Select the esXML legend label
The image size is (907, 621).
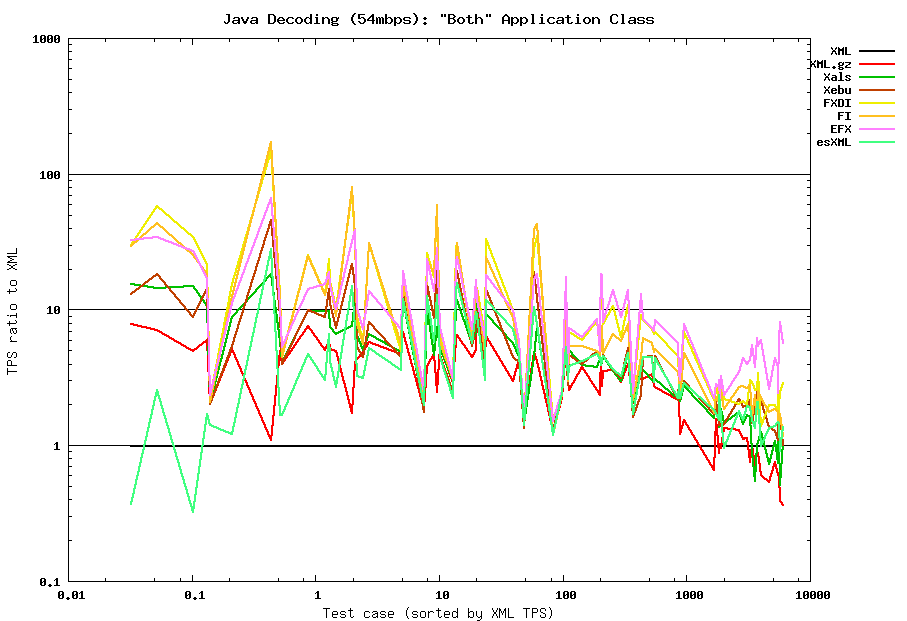834,142
